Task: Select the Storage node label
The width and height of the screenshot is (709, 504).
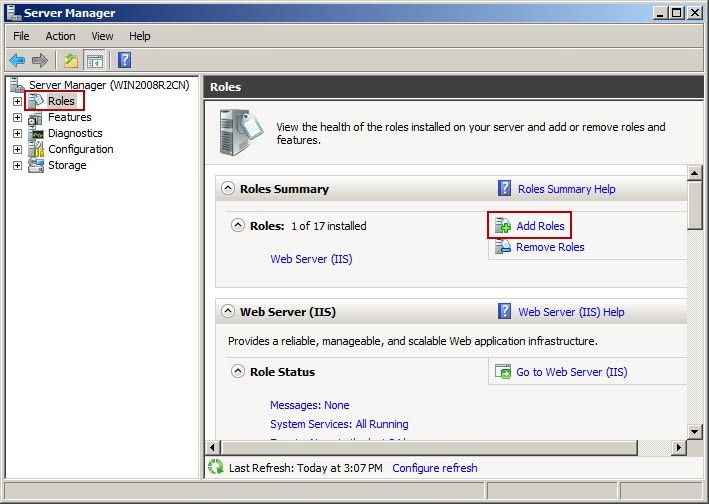Action: pos(67,165)
